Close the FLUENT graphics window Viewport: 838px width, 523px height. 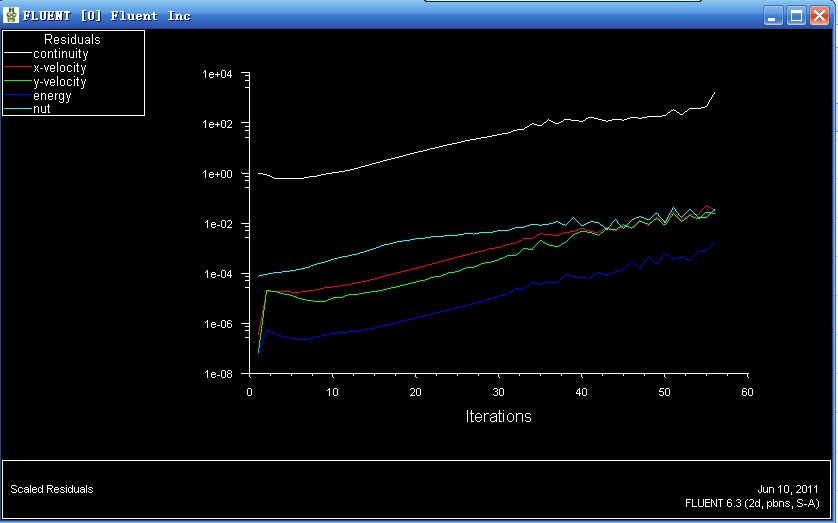pos(819,16)
